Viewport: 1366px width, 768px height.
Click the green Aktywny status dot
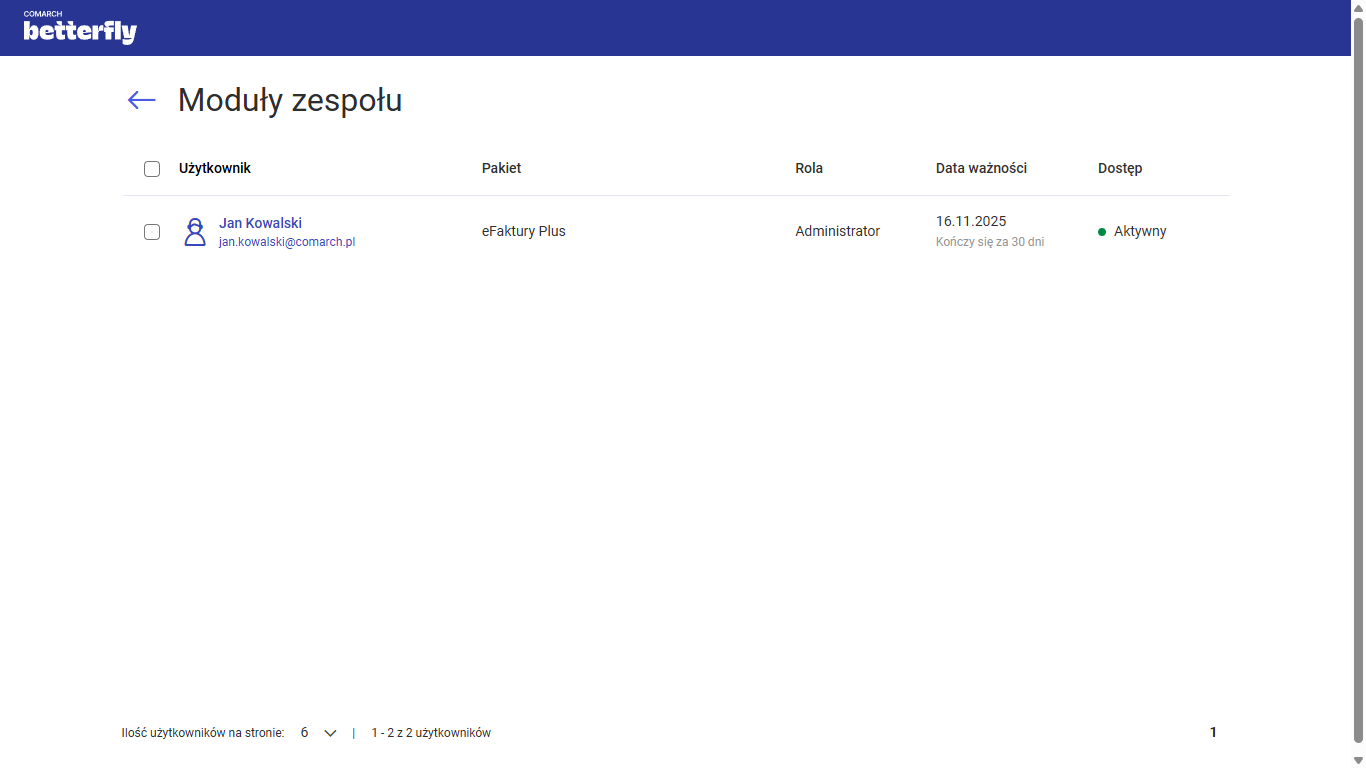coord(1102,232)
